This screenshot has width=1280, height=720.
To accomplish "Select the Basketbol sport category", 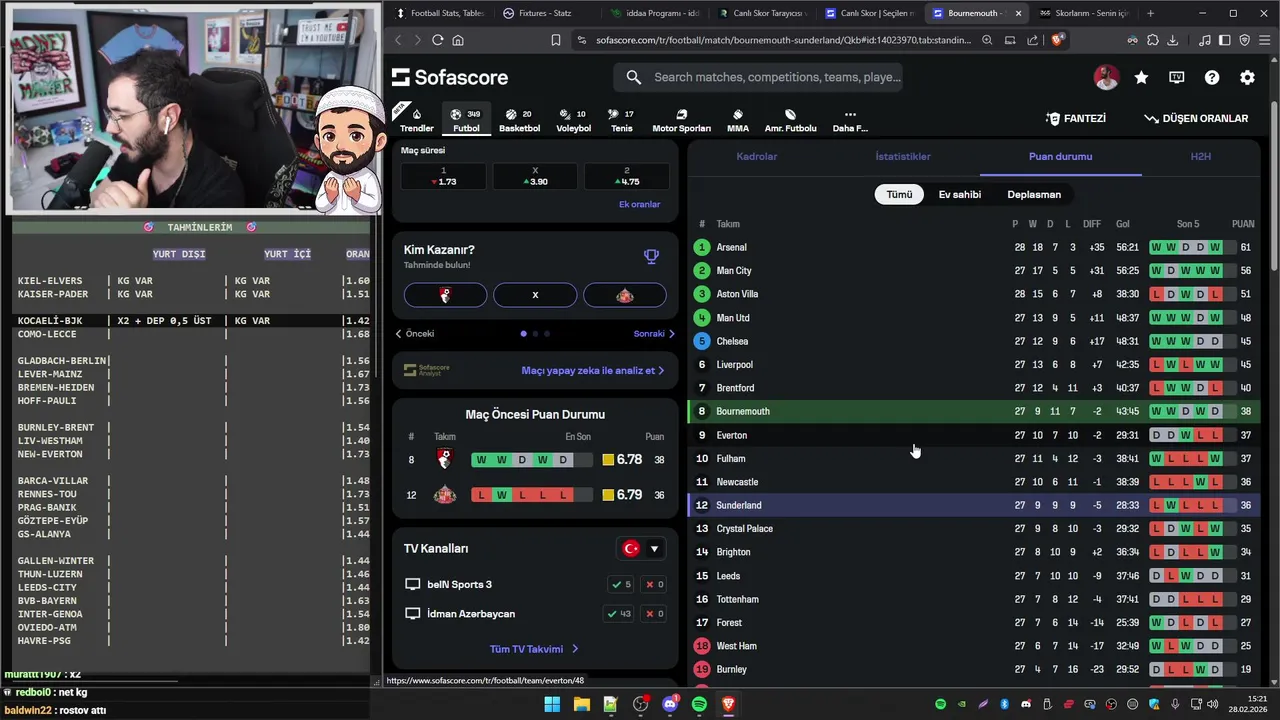I will click(x=519, y=120).
